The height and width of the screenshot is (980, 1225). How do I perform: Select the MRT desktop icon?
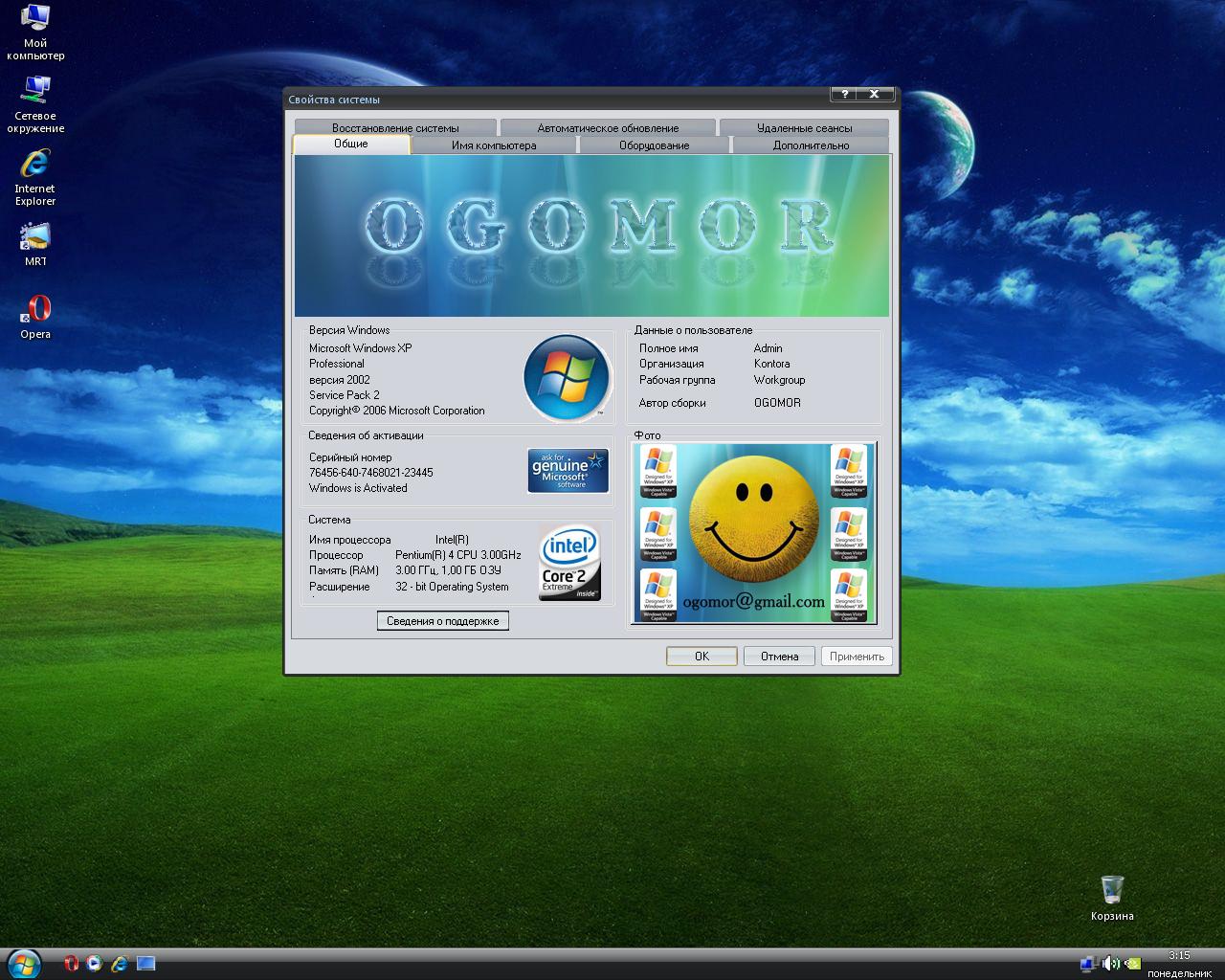[35, 244]
